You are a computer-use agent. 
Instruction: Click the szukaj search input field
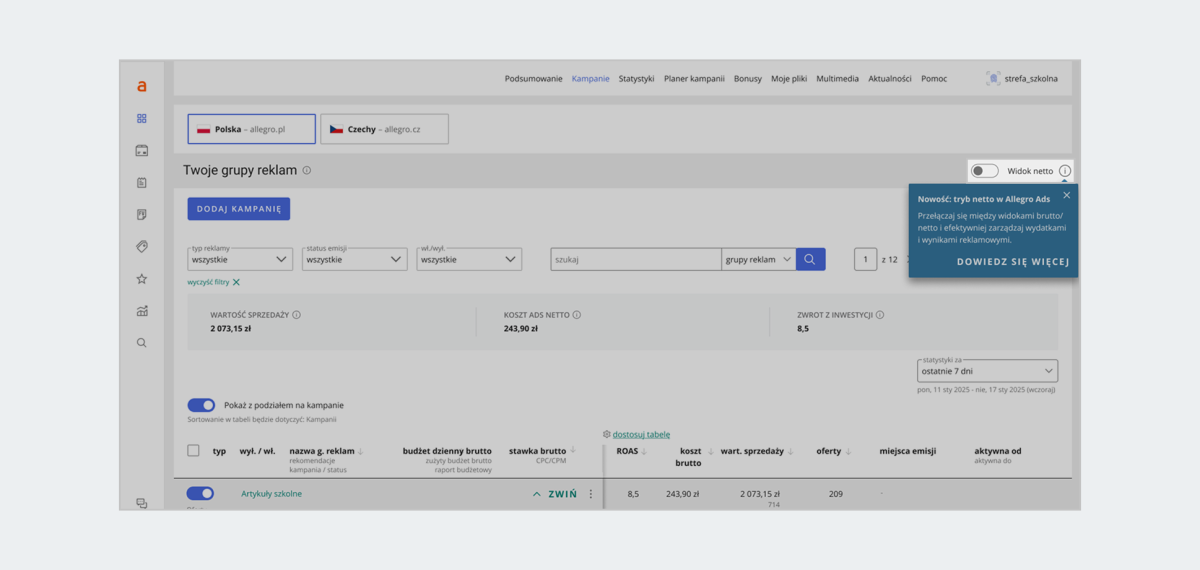tap(636, 259)
